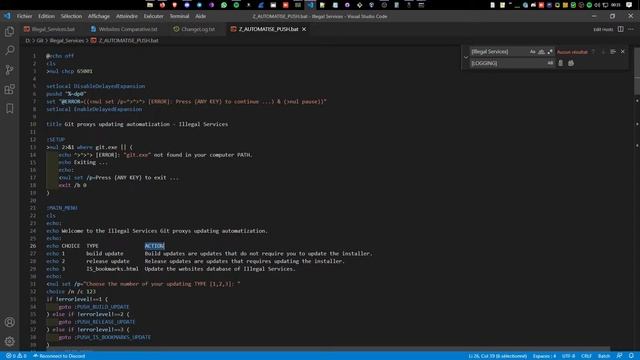Click the vertical scrollbar thumb of the editor

tap(637, 71)
